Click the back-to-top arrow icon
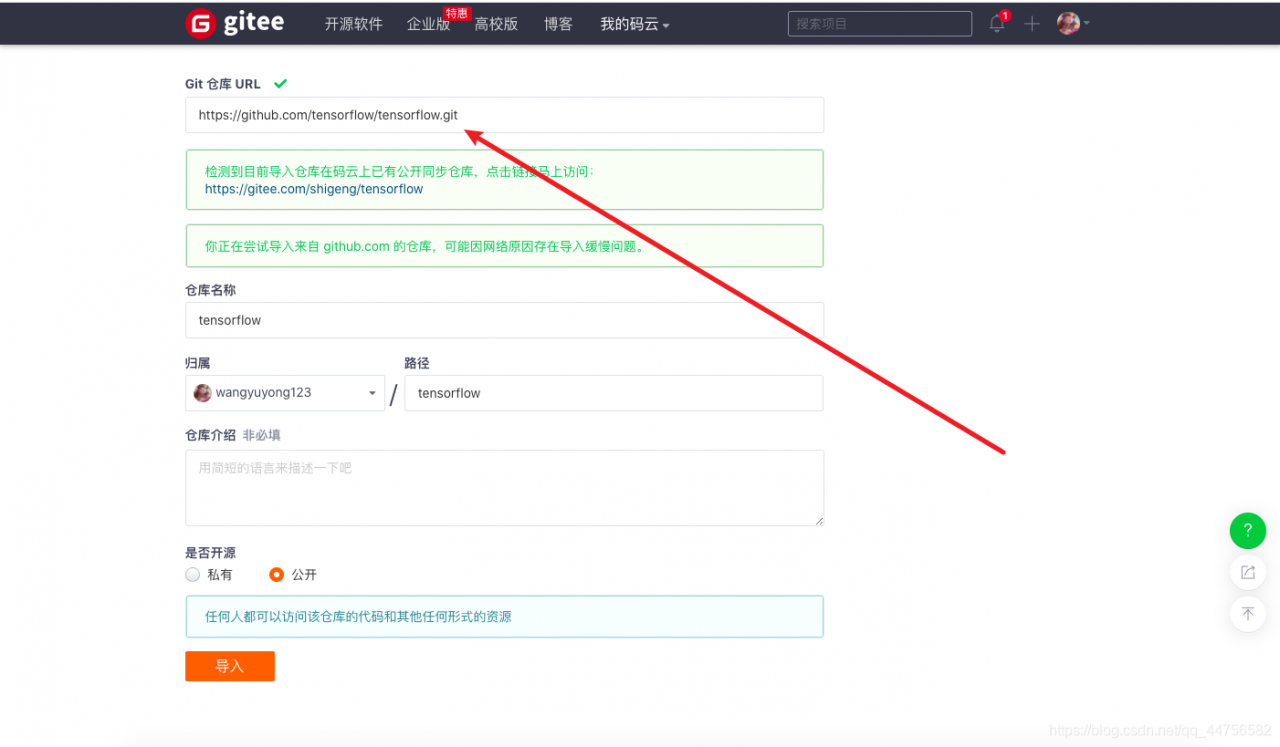Image resolution: width=1280 pixels, height=747 pixels. (x=1247, y=614)
